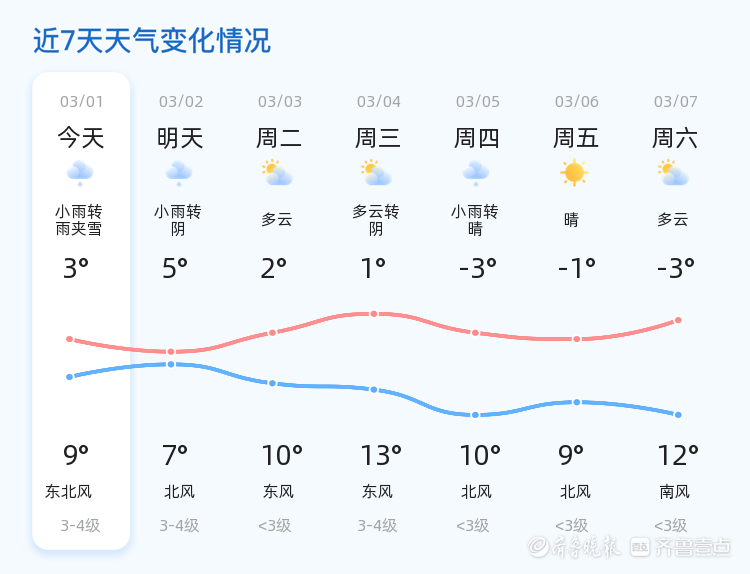The image size is (750, 574).
Task: Click Wednesday's partly cloudy icon
Action: [x=376, y=173]
